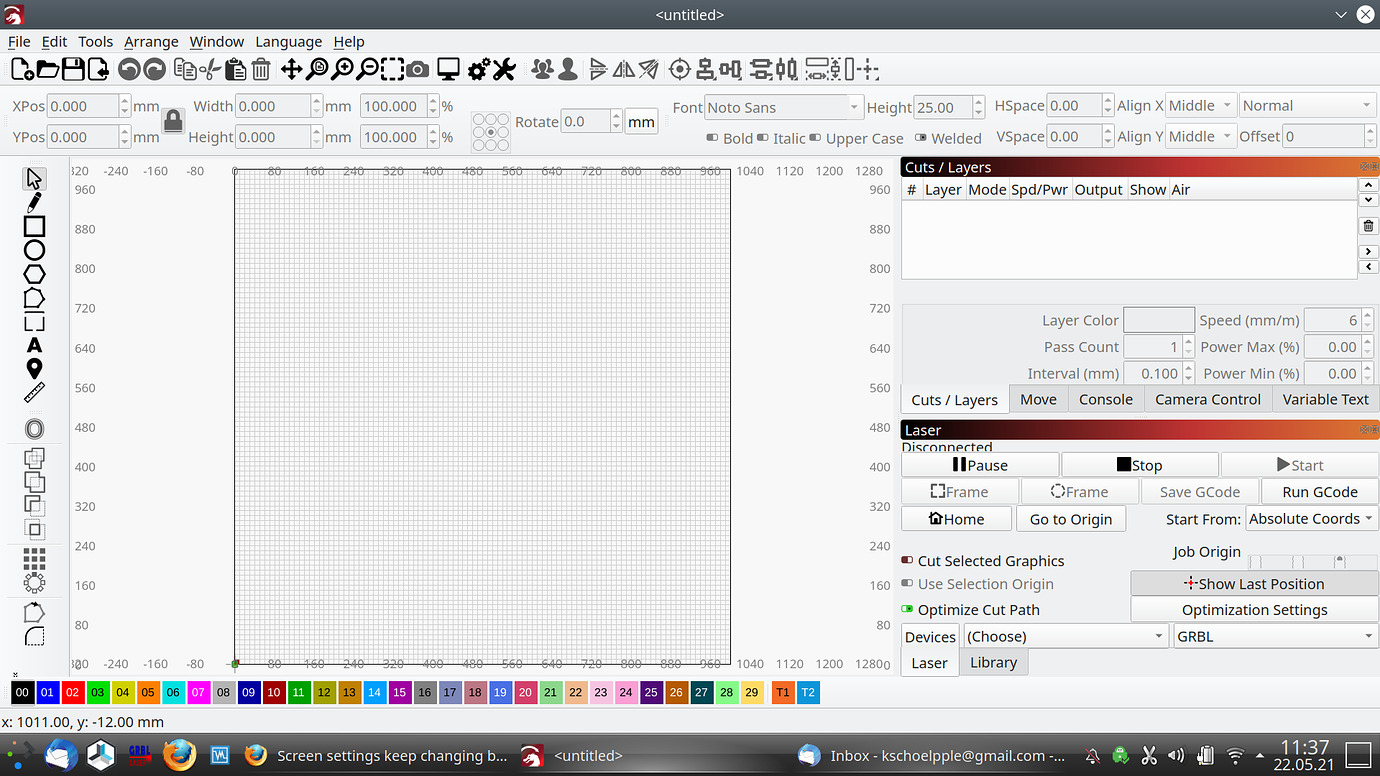Open Device Settings via the gears icon

point(478,69)
